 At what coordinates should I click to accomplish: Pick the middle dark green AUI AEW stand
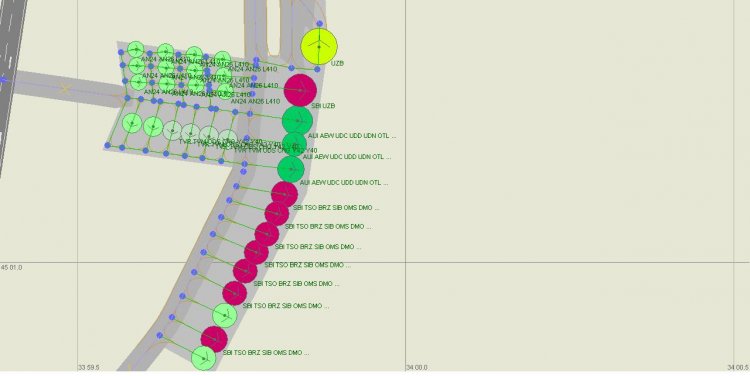[x=294, y=144]
